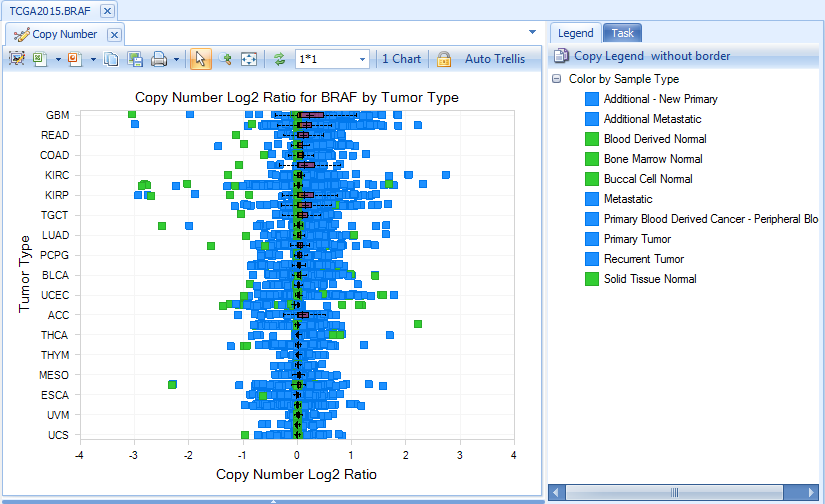Refresh the view with green arrows

279,59
